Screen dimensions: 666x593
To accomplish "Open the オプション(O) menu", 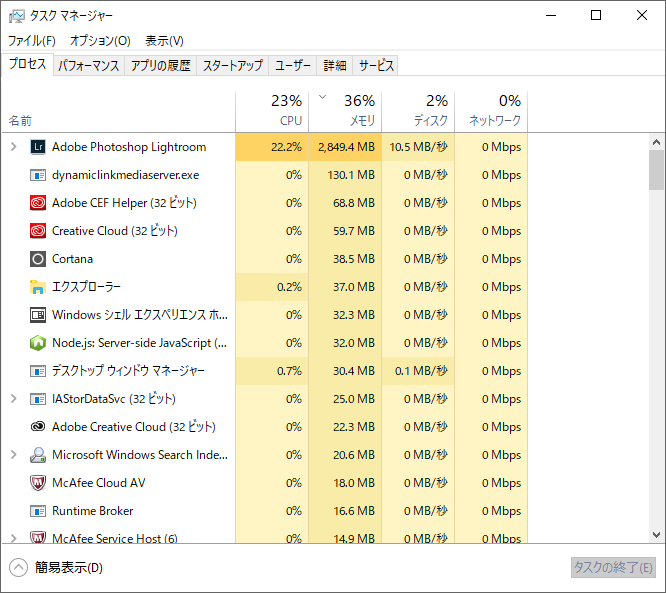I will pos(100,41).
